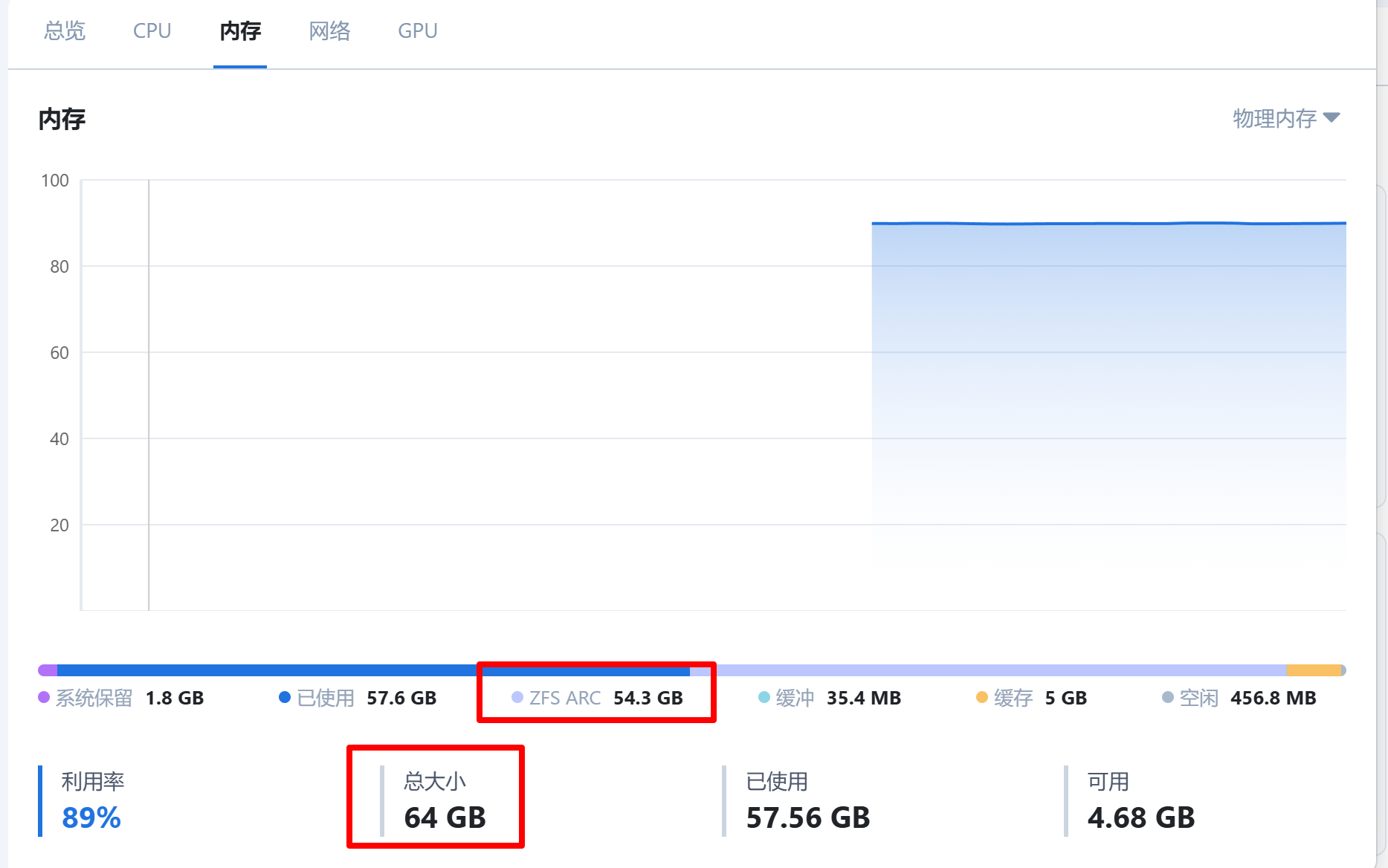Click the 89% utilization value
The image size is (1388, 868).
click(91, 817)
